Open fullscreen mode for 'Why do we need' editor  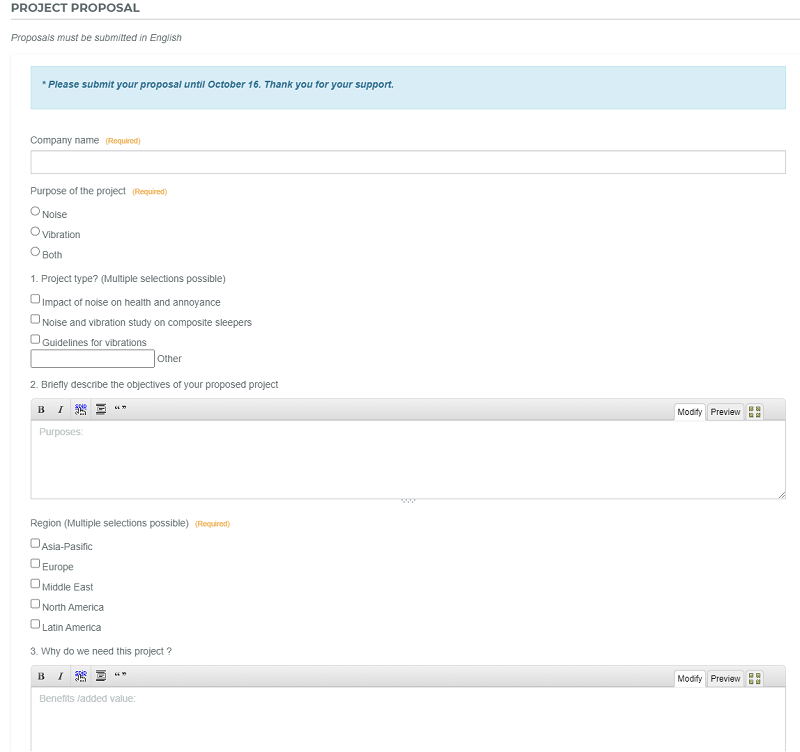click(755, 679)
